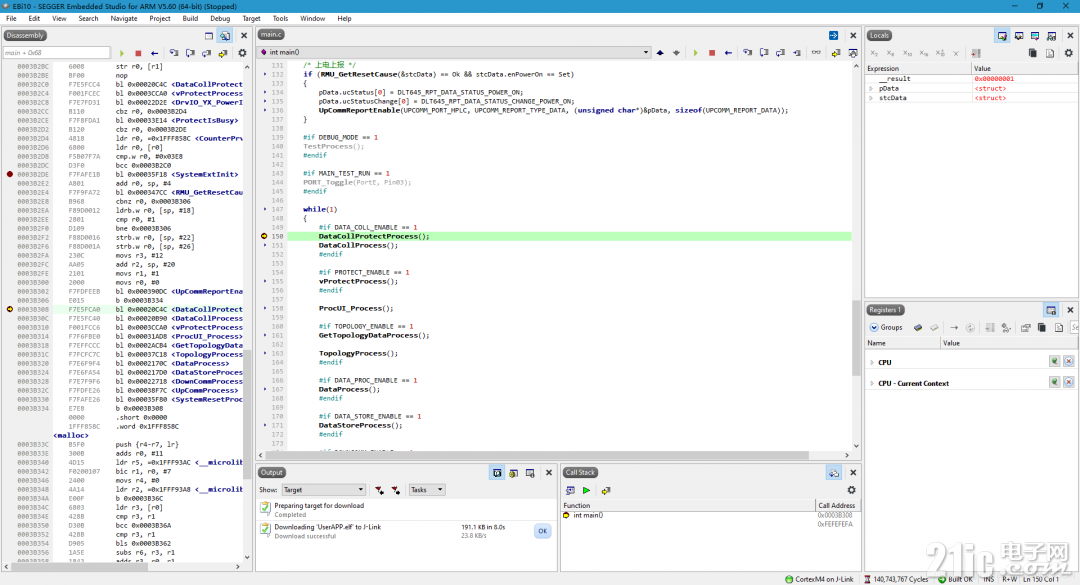This screenshot has height=585, width=1080.
Task: Click the Locals panel title tab
Action: [x=880, y=35]
